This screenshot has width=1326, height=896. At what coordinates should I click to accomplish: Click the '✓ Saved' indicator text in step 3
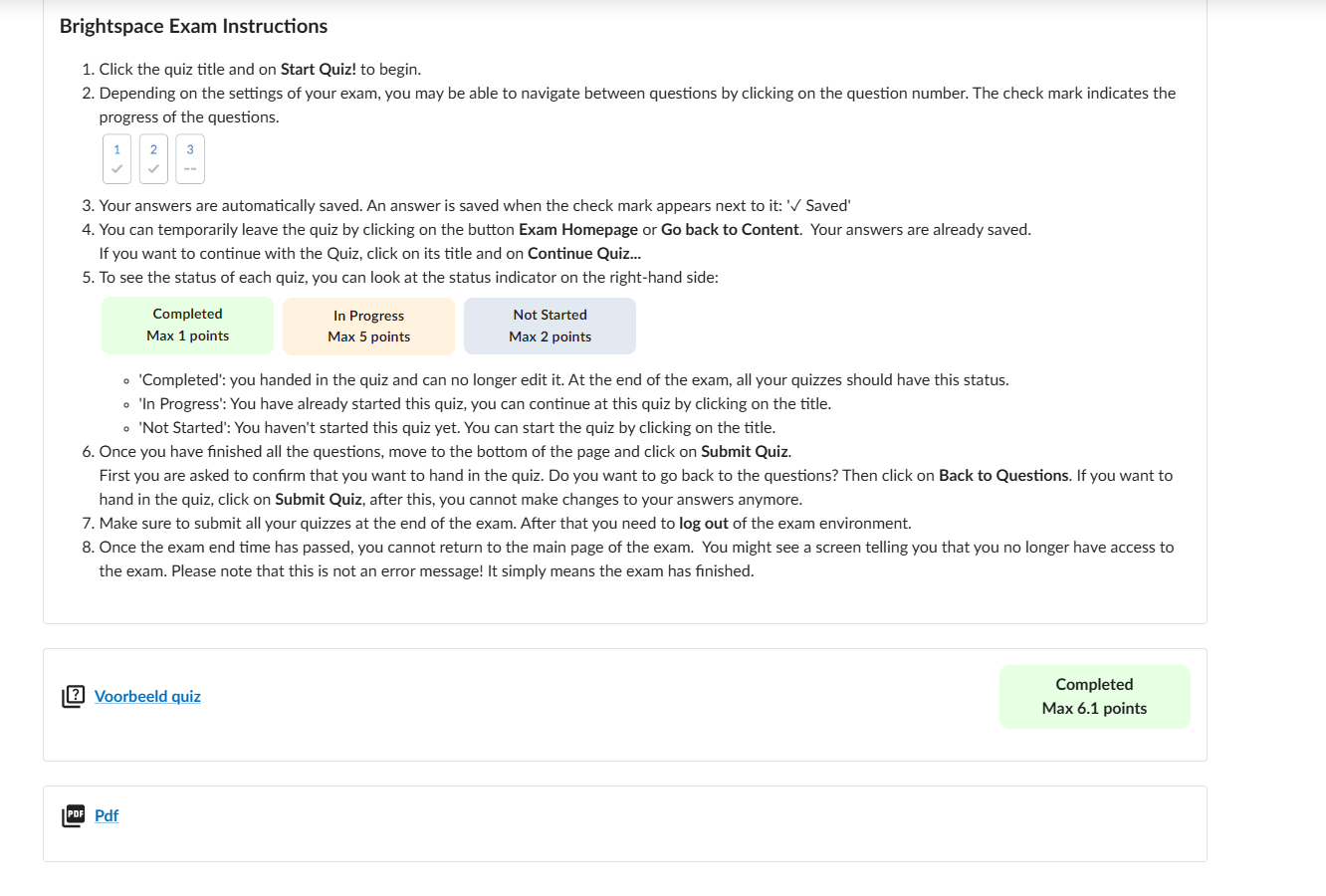tap(819, 205)
